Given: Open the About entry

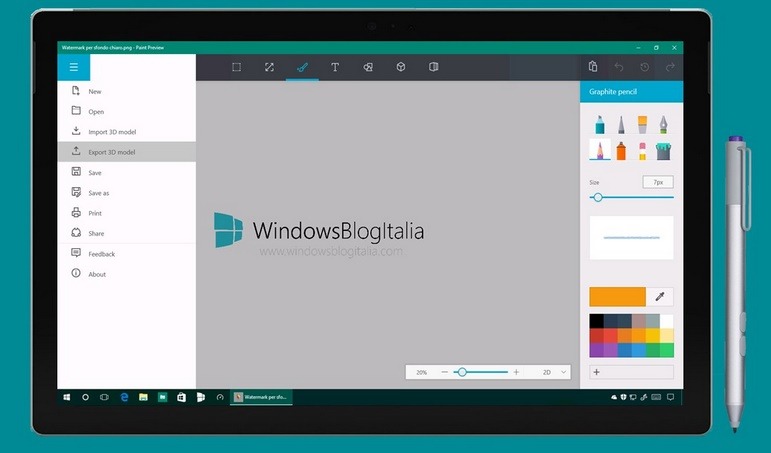Looking at the screenshot, I should point(127,274).
